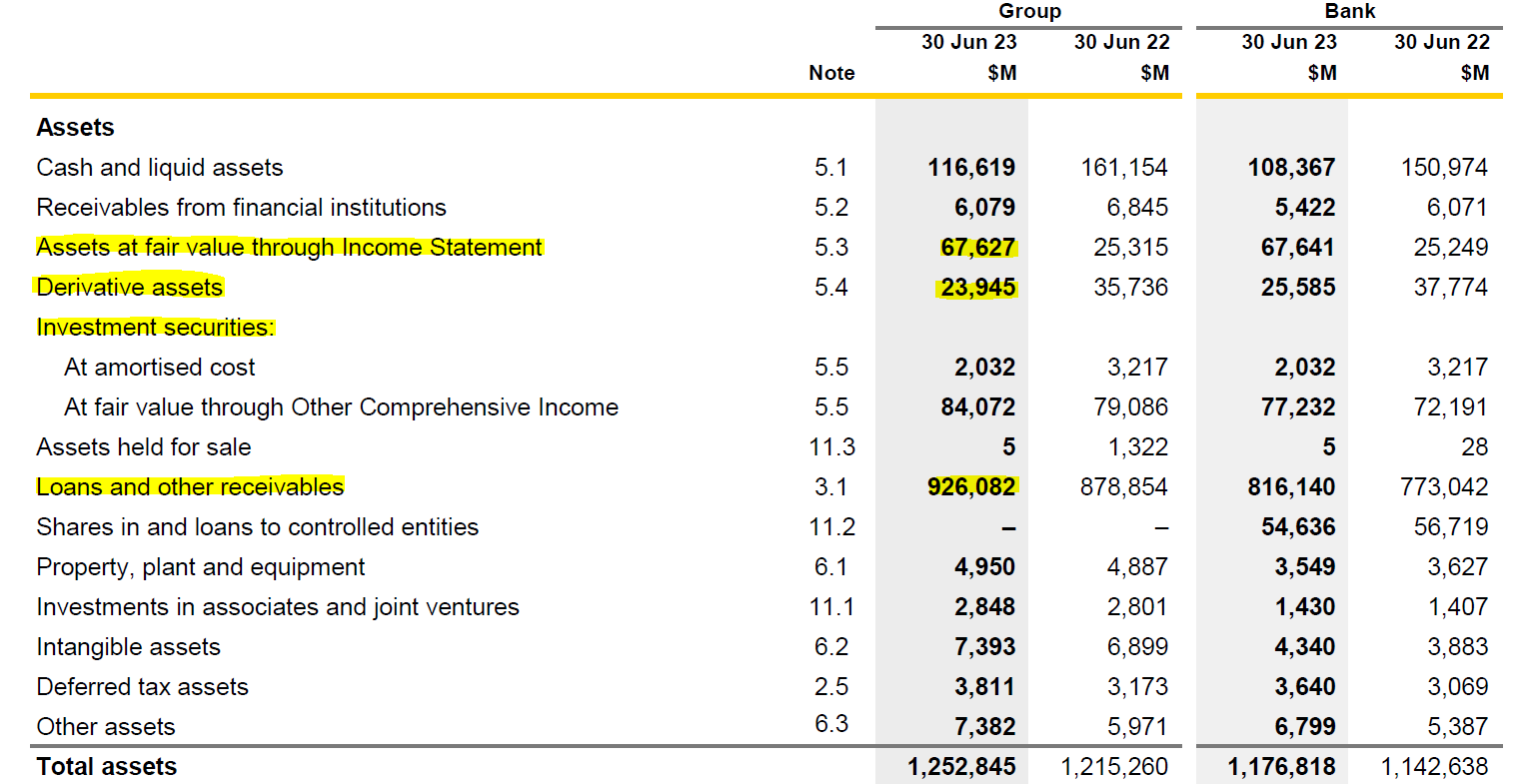
Task: Click the "Bank" column heading
Action: pyautogui.click(x=1349, y=12)
